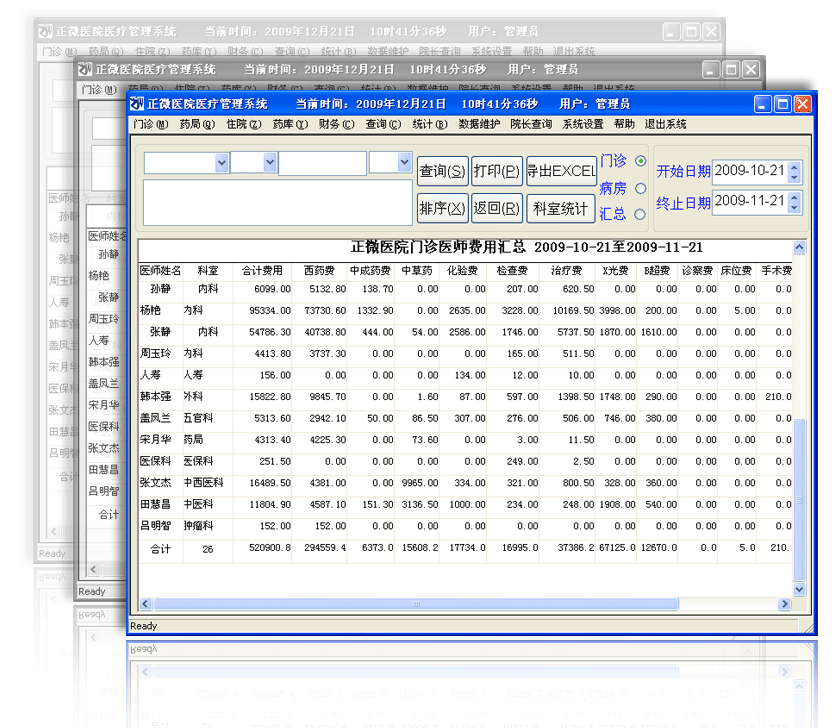Open the 住院(Z) menu

pos(243,124)
